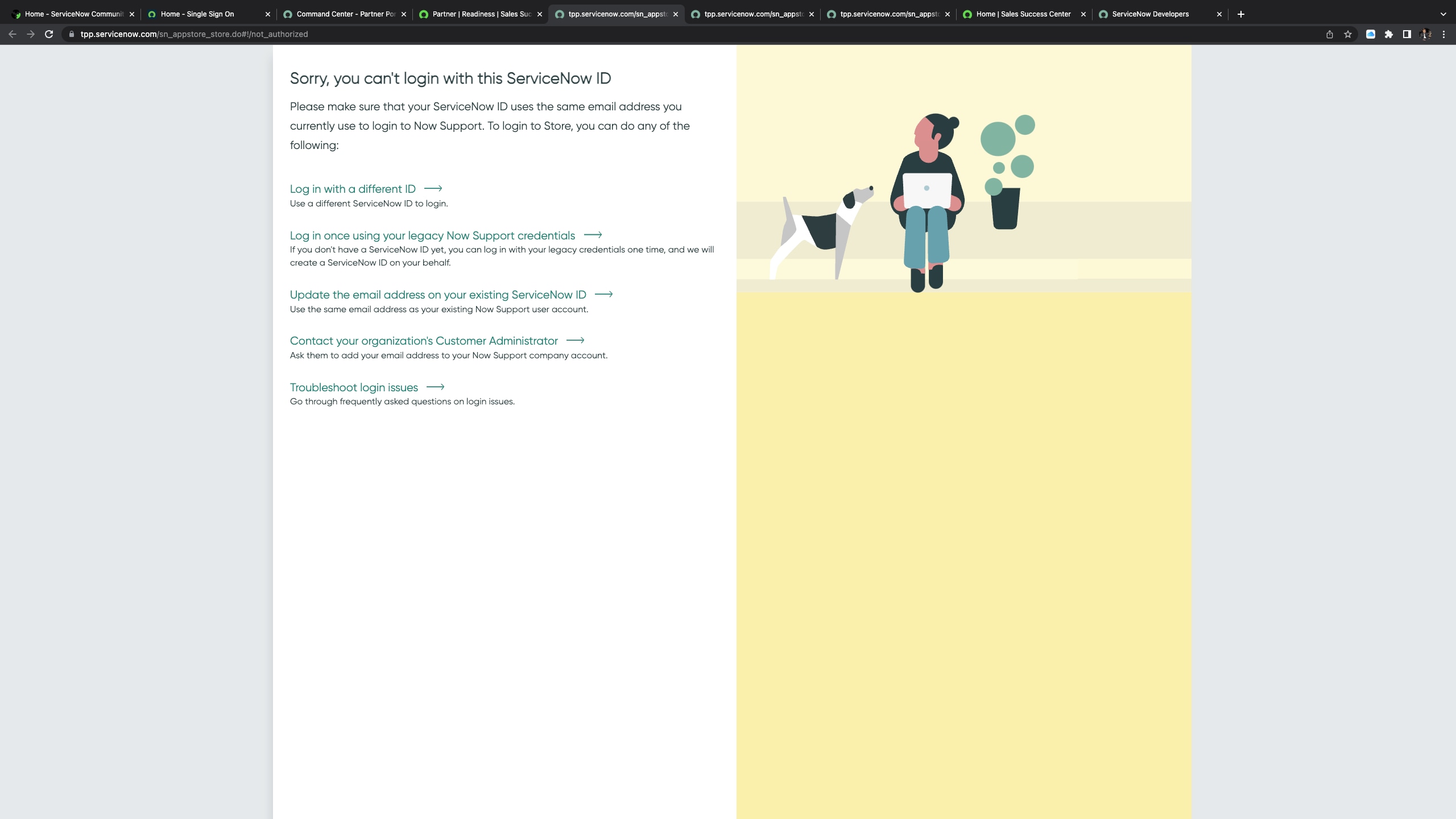Click 'Use a different ServiceNow ID to login.' text

pyautogui.click(x=369, y=204)
